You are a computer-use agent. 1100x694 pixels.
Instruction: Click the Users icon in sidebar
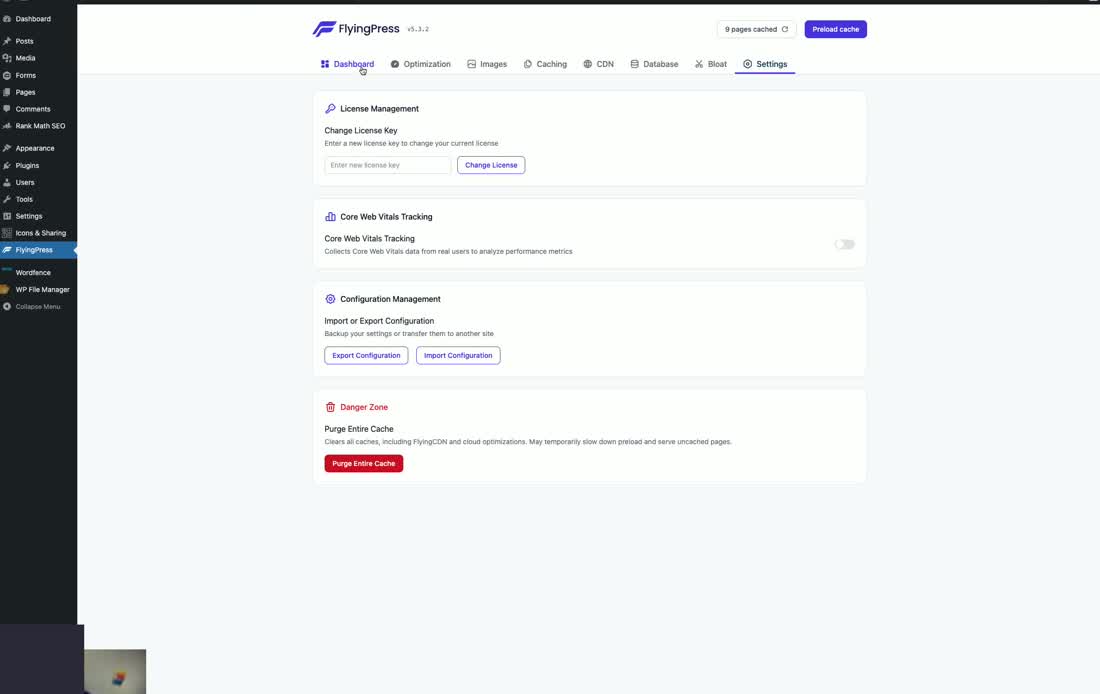click(x=7, y=182)
